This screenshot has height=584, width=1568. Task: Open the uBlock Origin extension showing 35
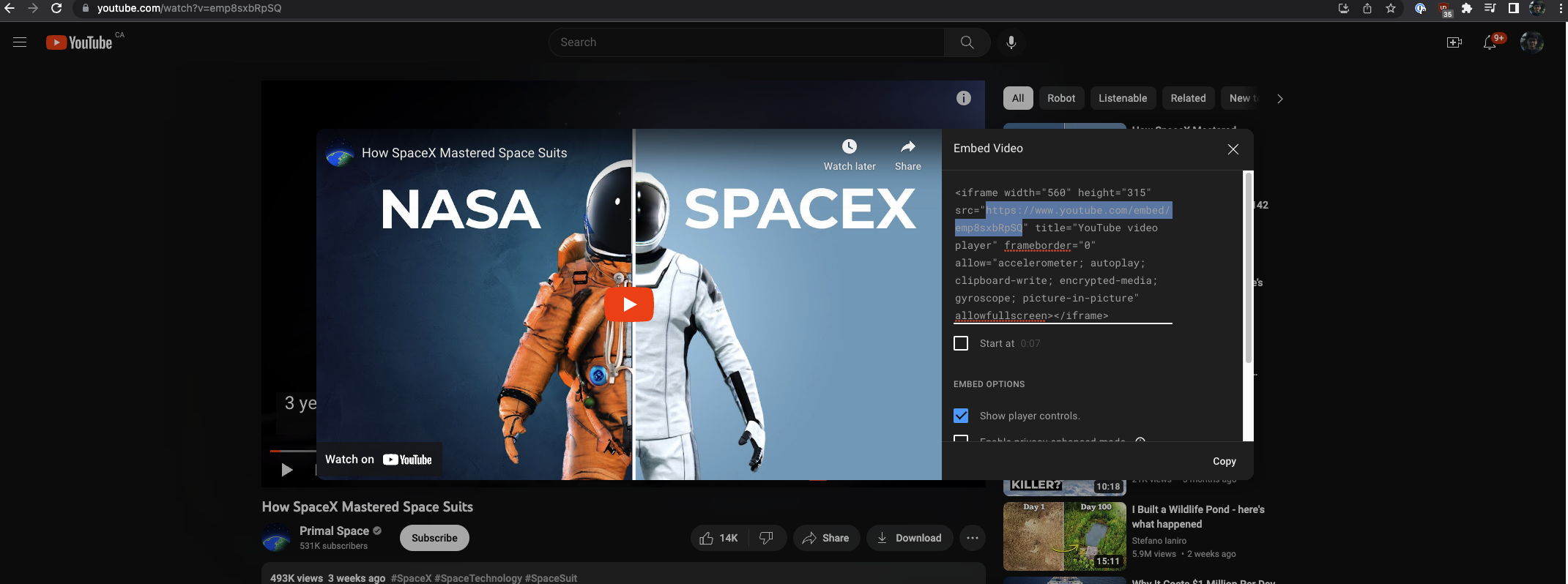[x=1444, y=10]
